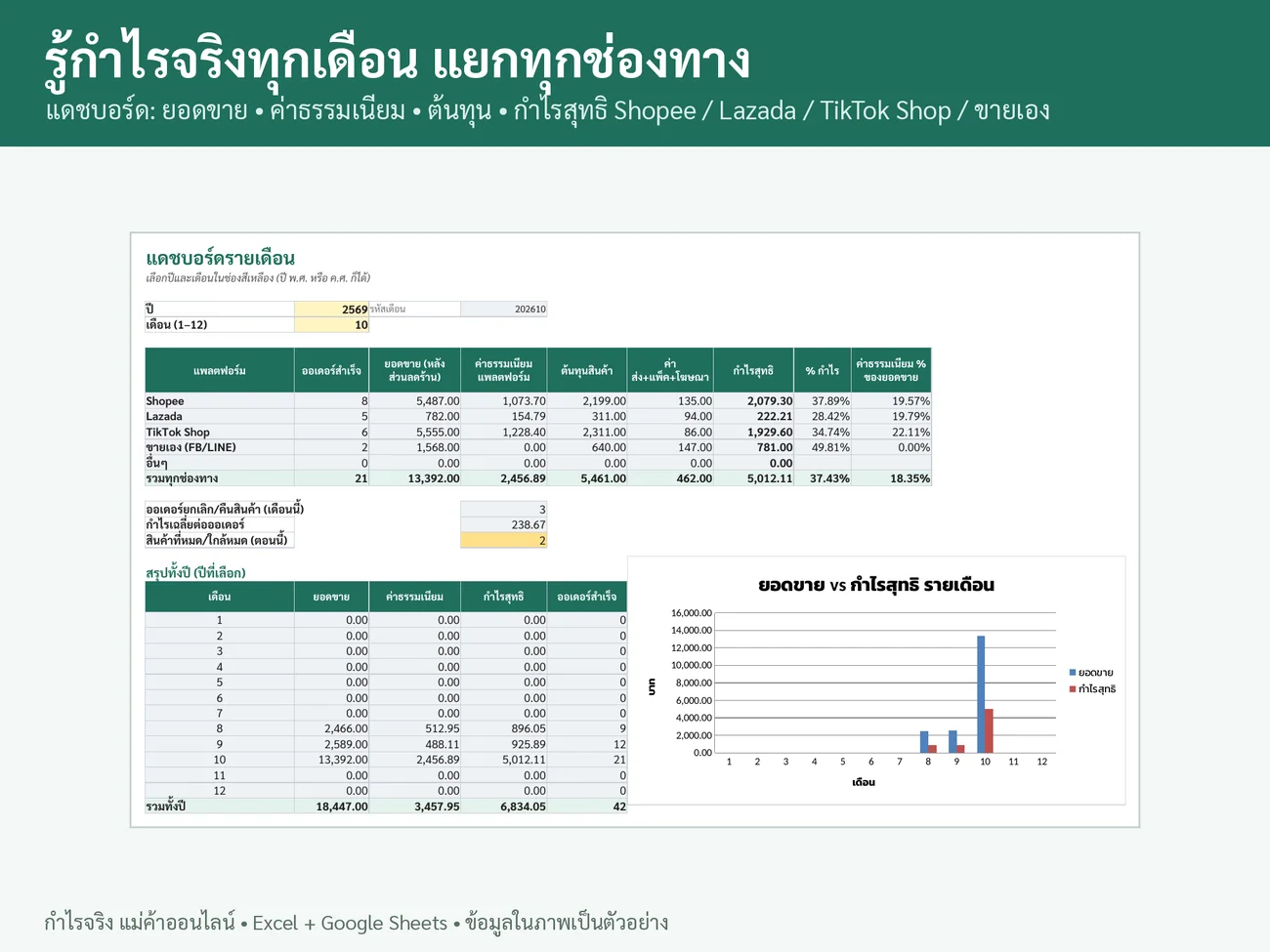Screen dimensions: 1270x952
Task: Click the แพลตฟอร์ม column header
Action: 220,370
